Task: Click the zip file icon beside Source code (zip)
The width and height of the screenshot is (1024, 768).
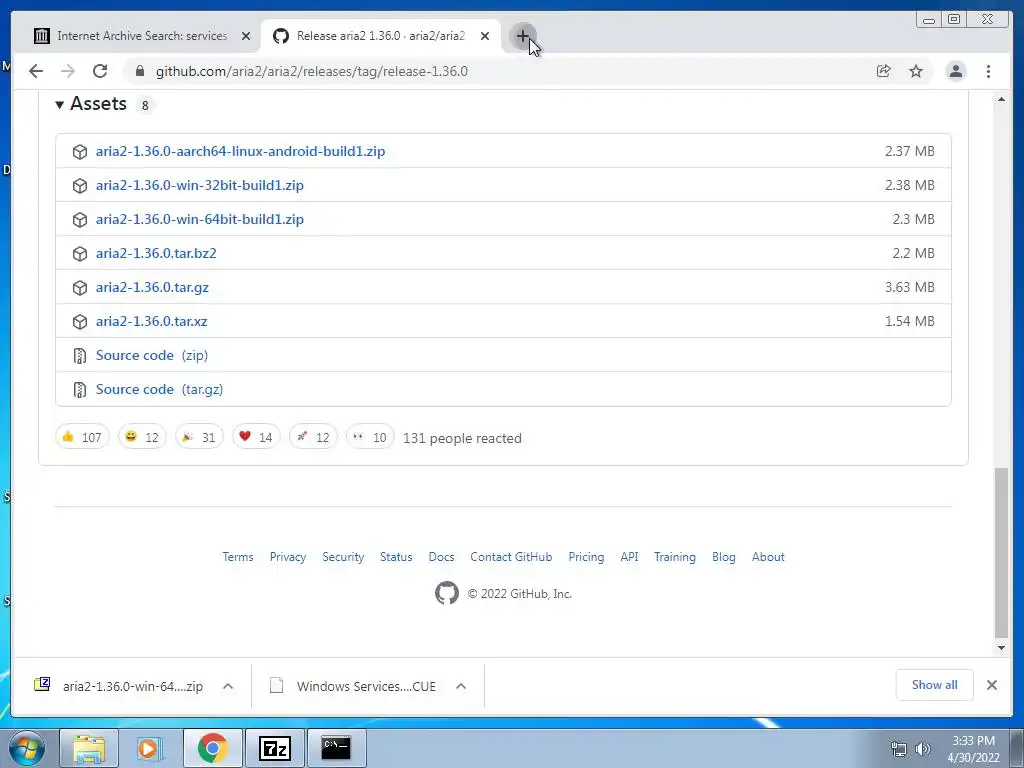Action: pos(80,356)
